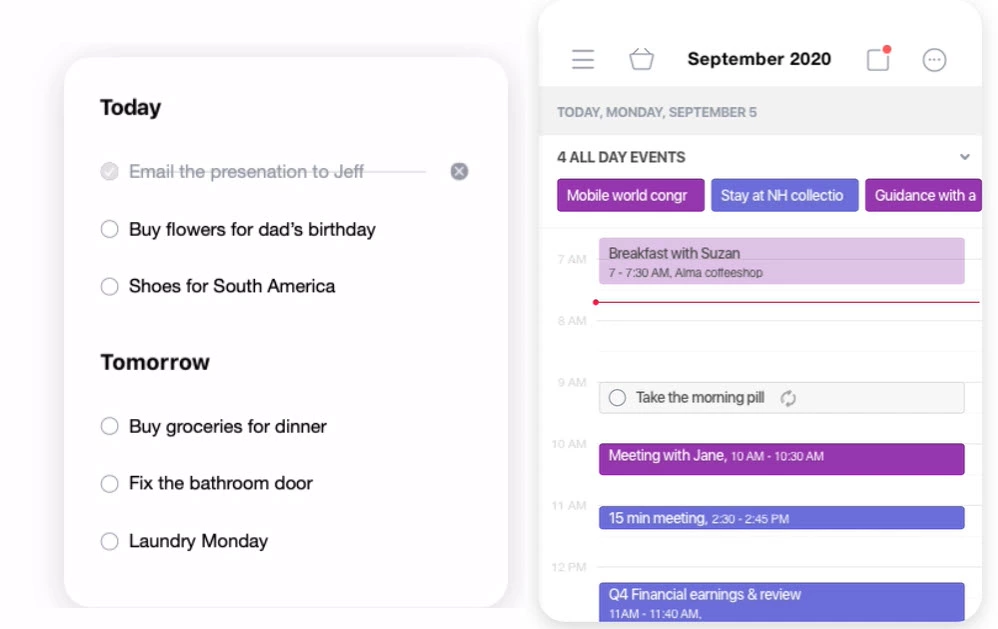Open the 15 min meeting event
This screenshot has height=629, width=998.
[781, 518]
